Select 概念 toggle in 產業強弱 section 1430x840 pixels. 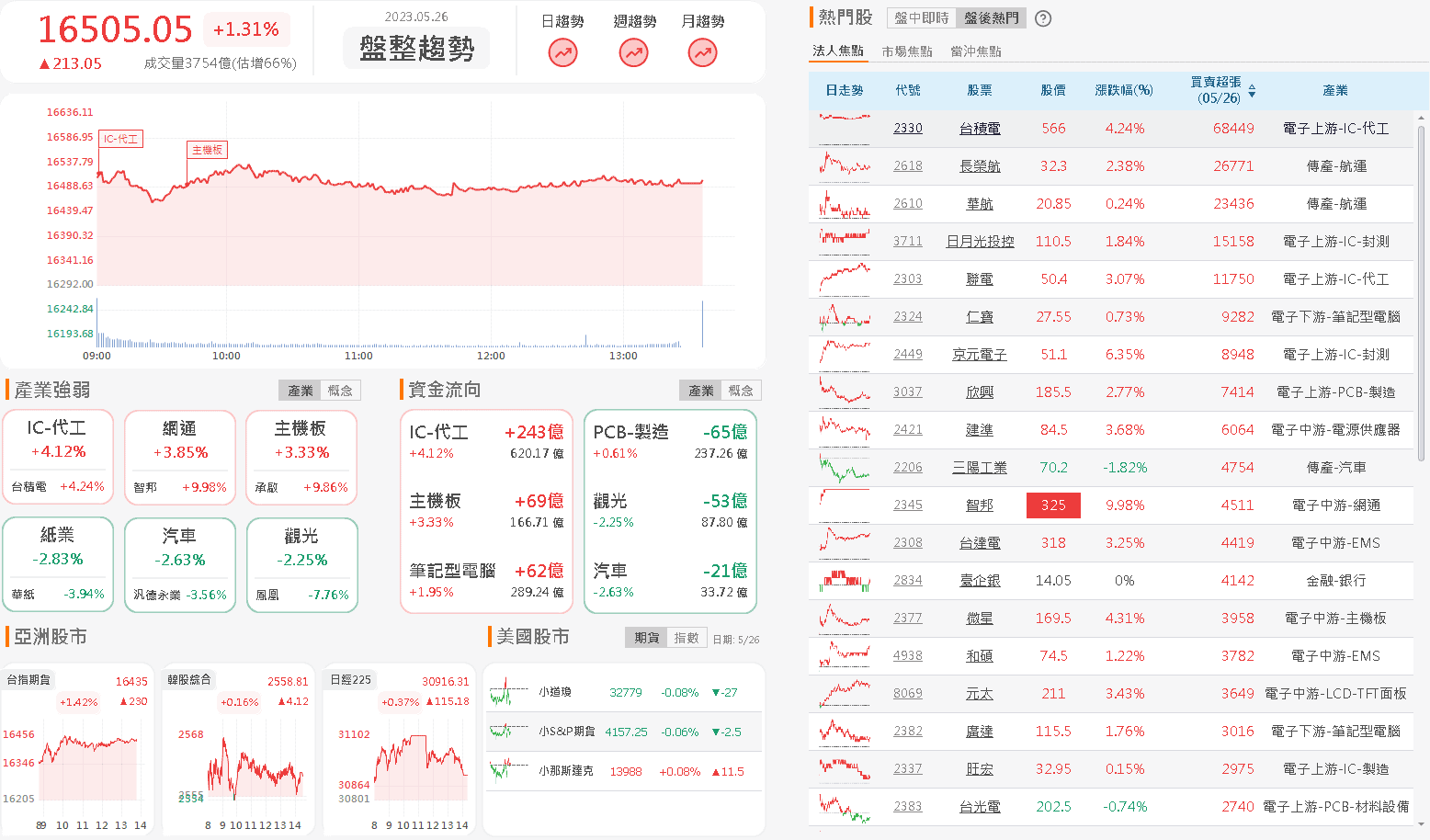point(340,391)
